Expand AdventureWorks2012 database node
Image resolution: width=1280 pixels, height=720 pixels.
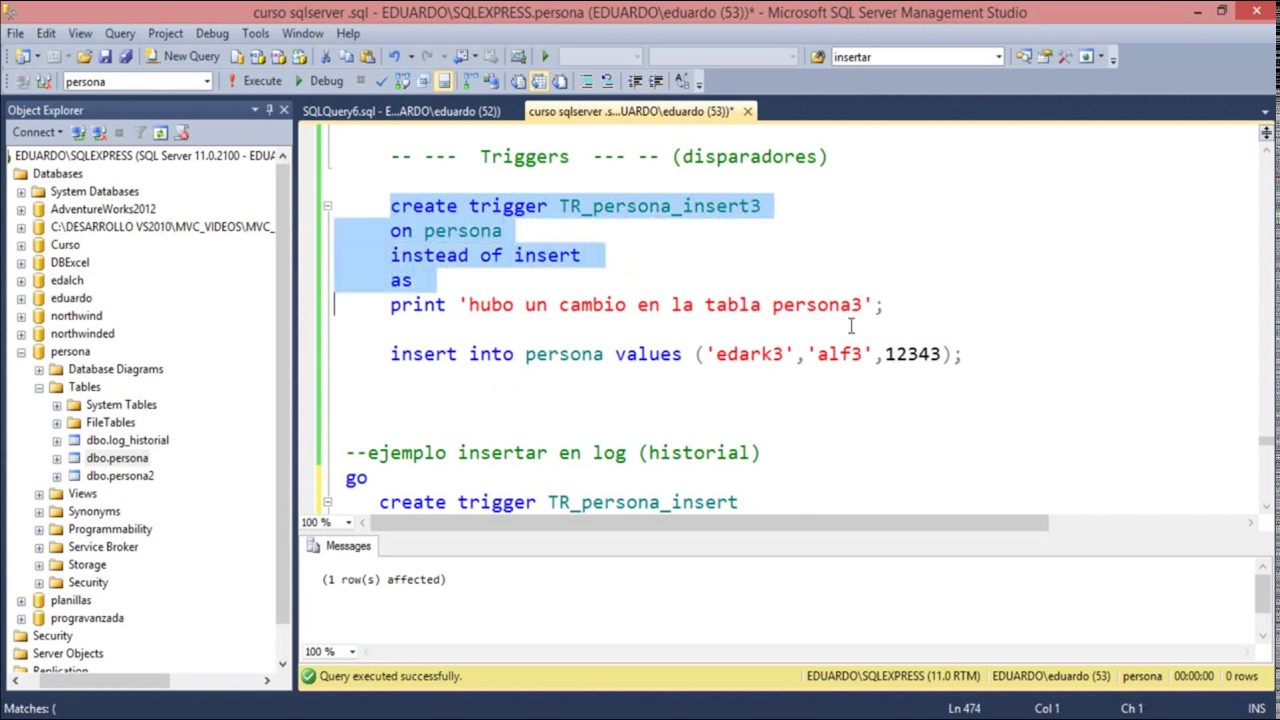click(x=21, y=209)
